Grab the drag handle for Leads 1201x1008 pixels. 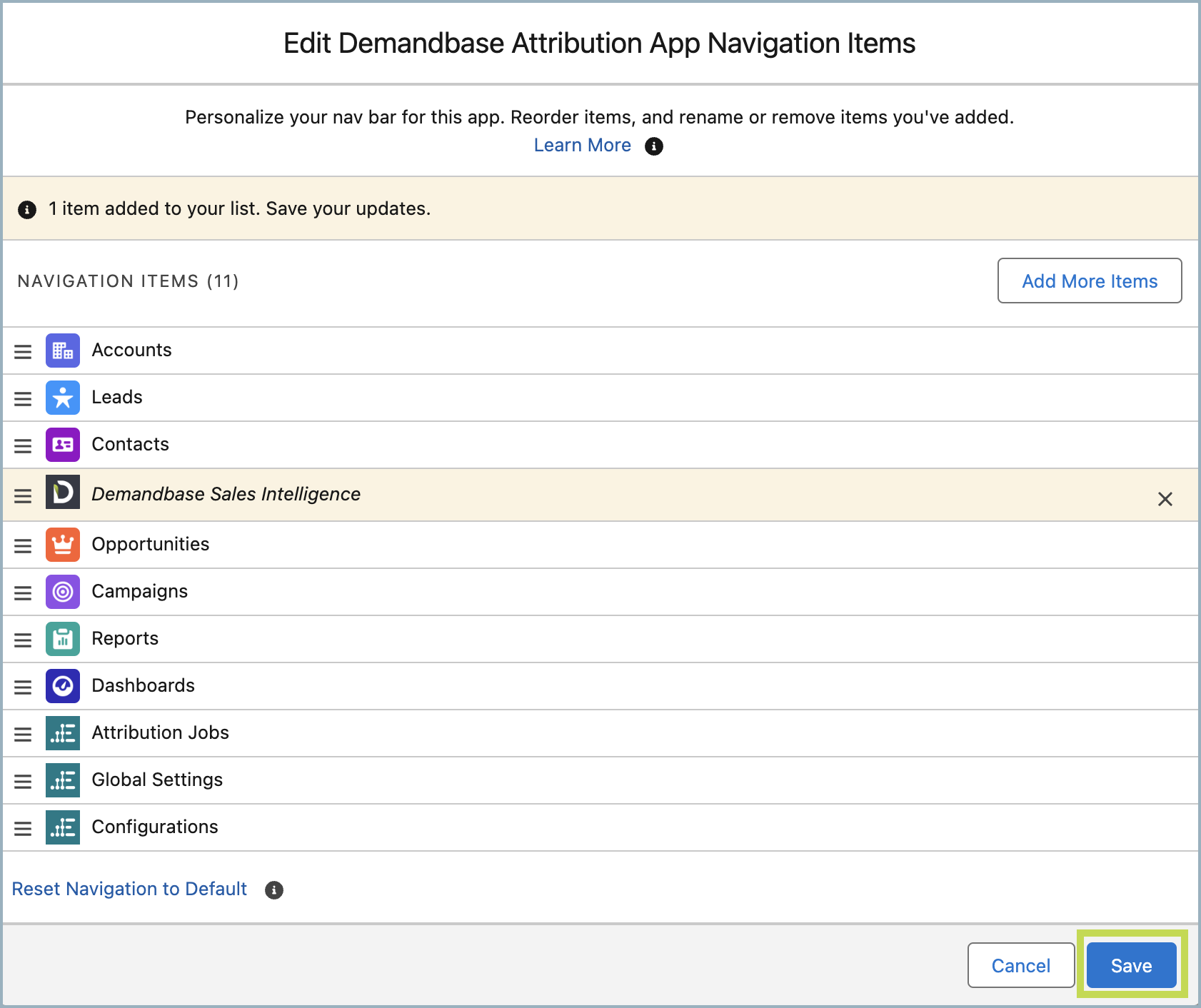coord(23,399)
